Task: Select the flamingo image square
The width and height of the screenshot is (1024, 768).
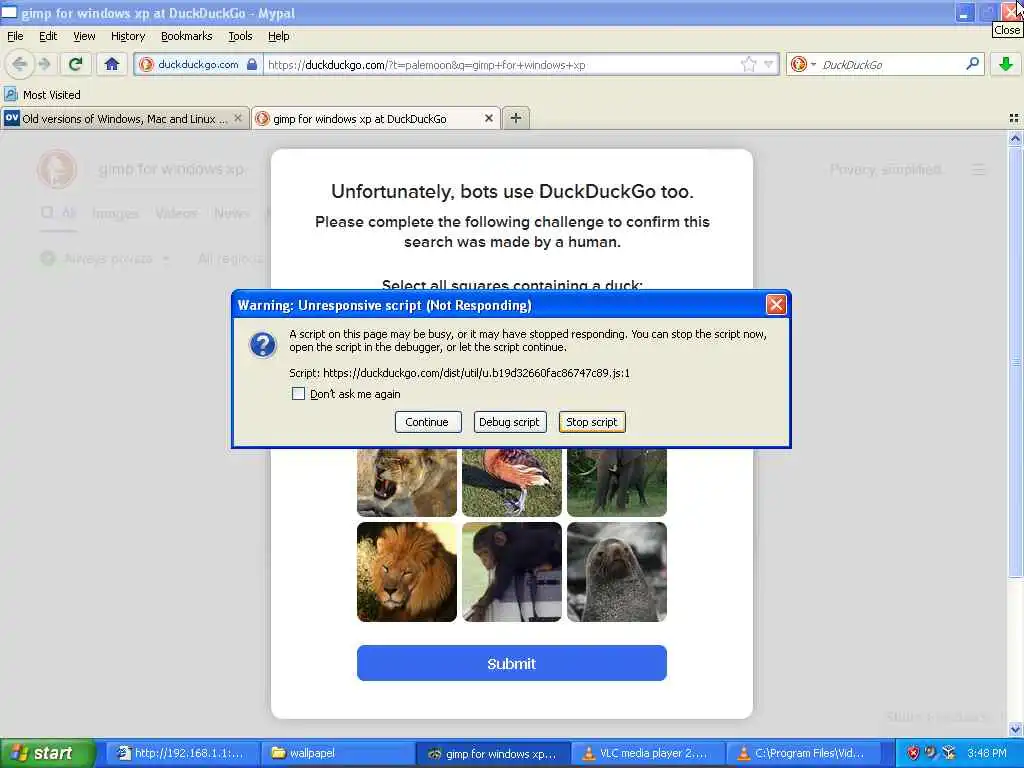Action: pyautogui.click(x=512, y=482)
